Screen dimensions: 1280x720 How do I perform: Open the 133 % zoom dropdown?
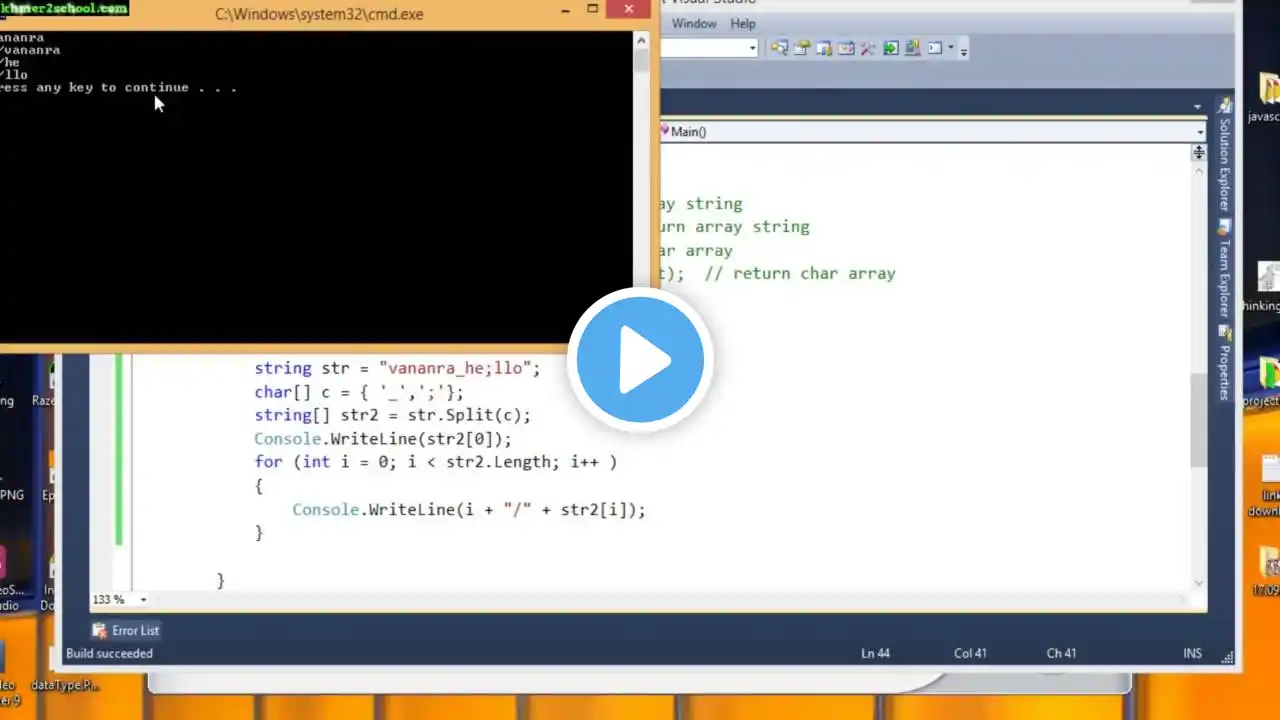pos(143,600)
